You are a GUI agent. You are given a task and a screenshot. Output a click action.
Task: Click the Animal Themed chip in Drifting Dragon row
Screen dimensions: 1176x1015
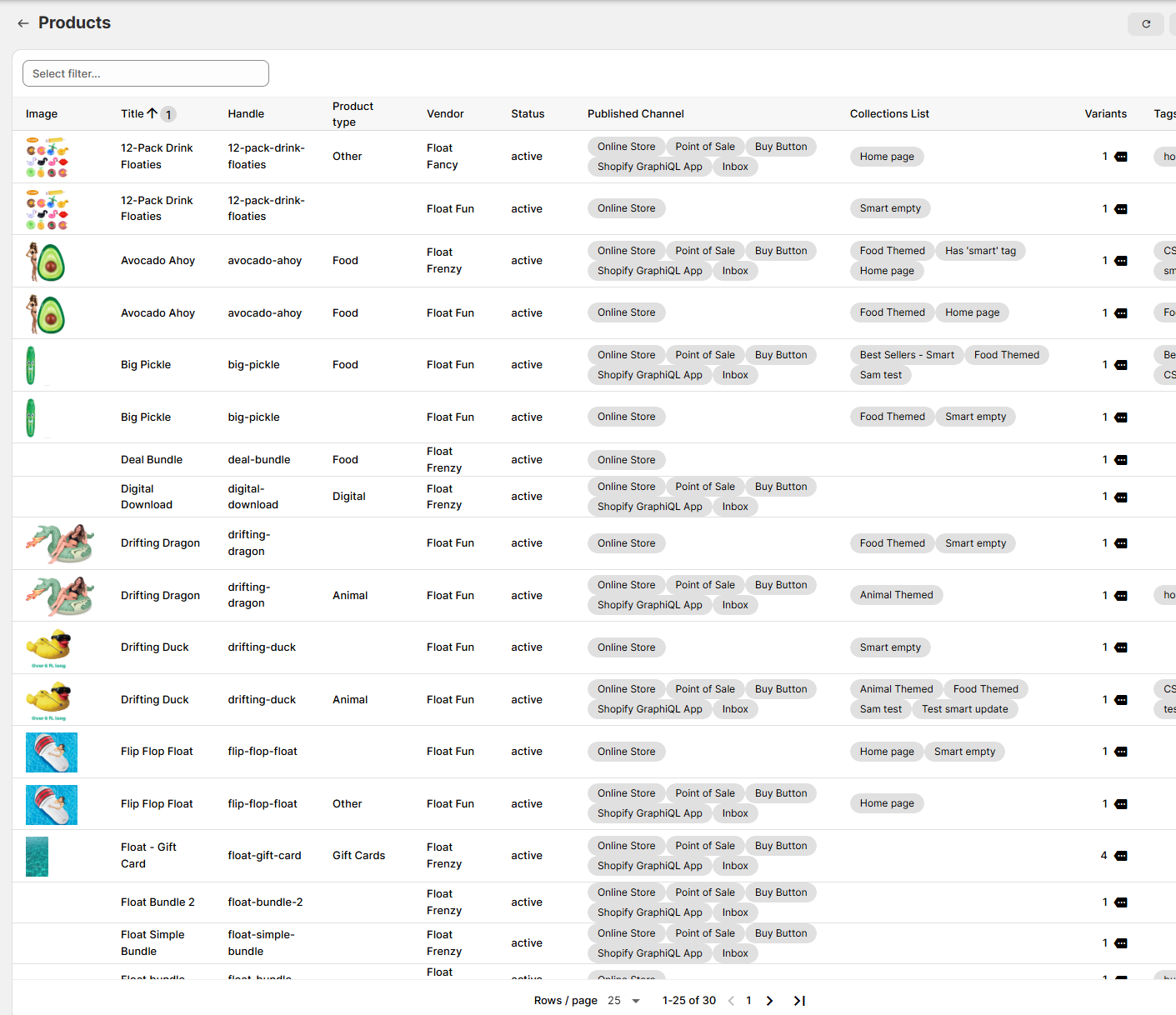[x=896, y=595]
